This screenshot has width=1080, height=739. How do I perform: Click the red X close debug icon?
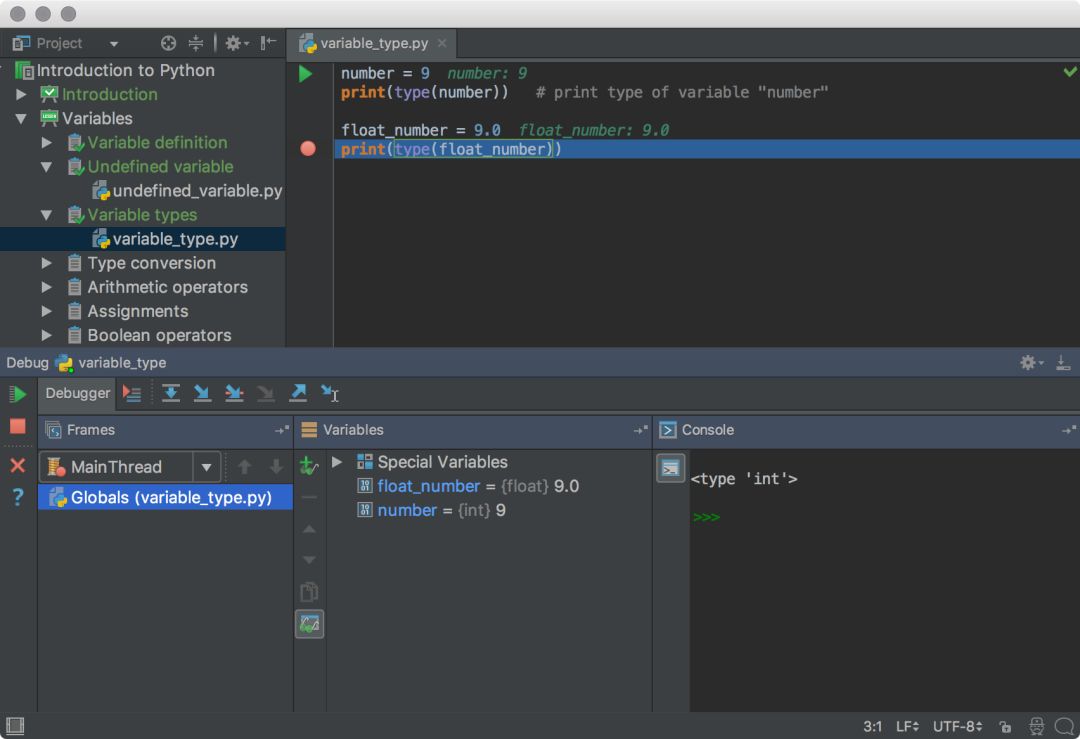pyautogui.click(x=18, y=466)
